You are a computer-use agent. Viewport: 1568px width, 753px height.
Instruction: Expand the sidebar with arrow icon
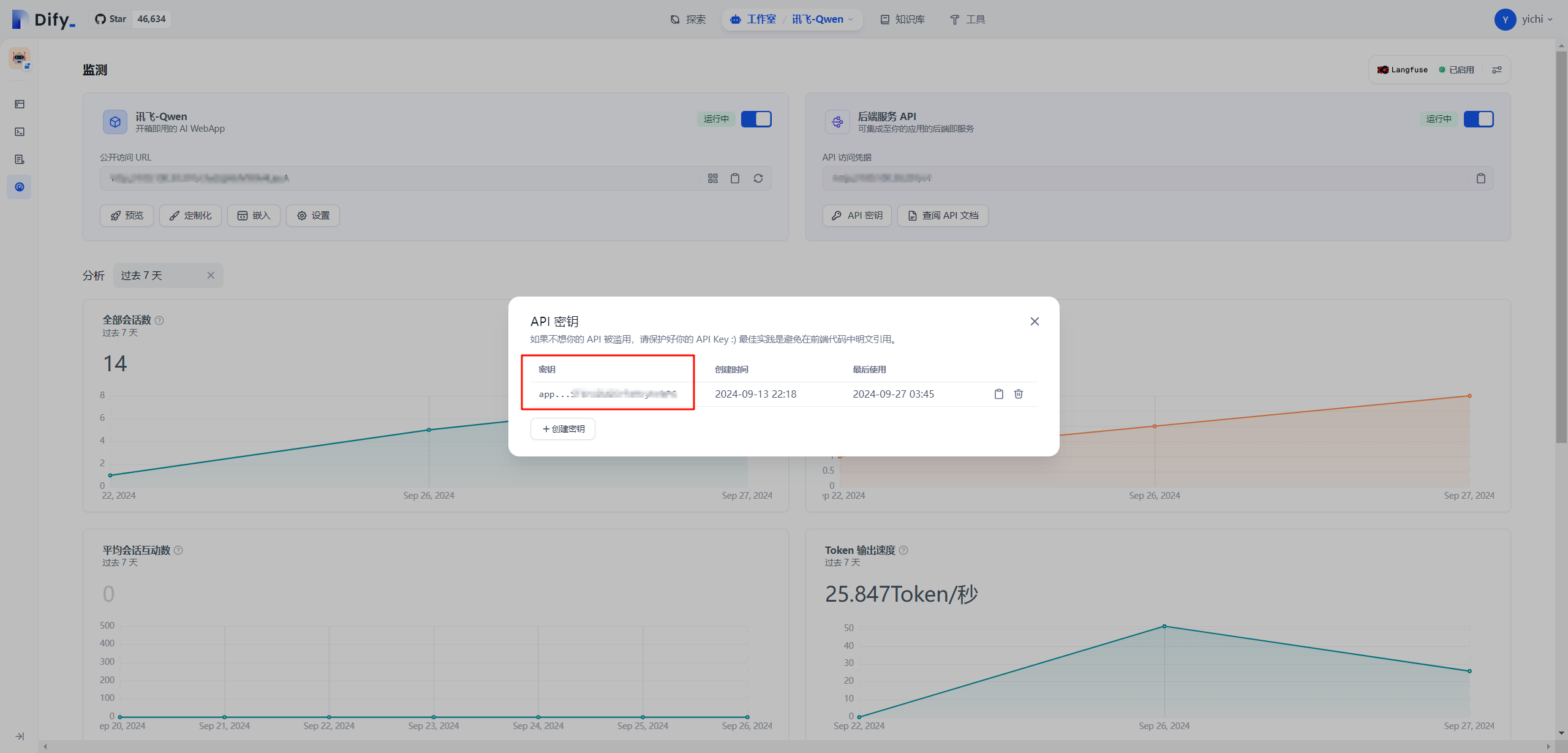coord(20,736)
